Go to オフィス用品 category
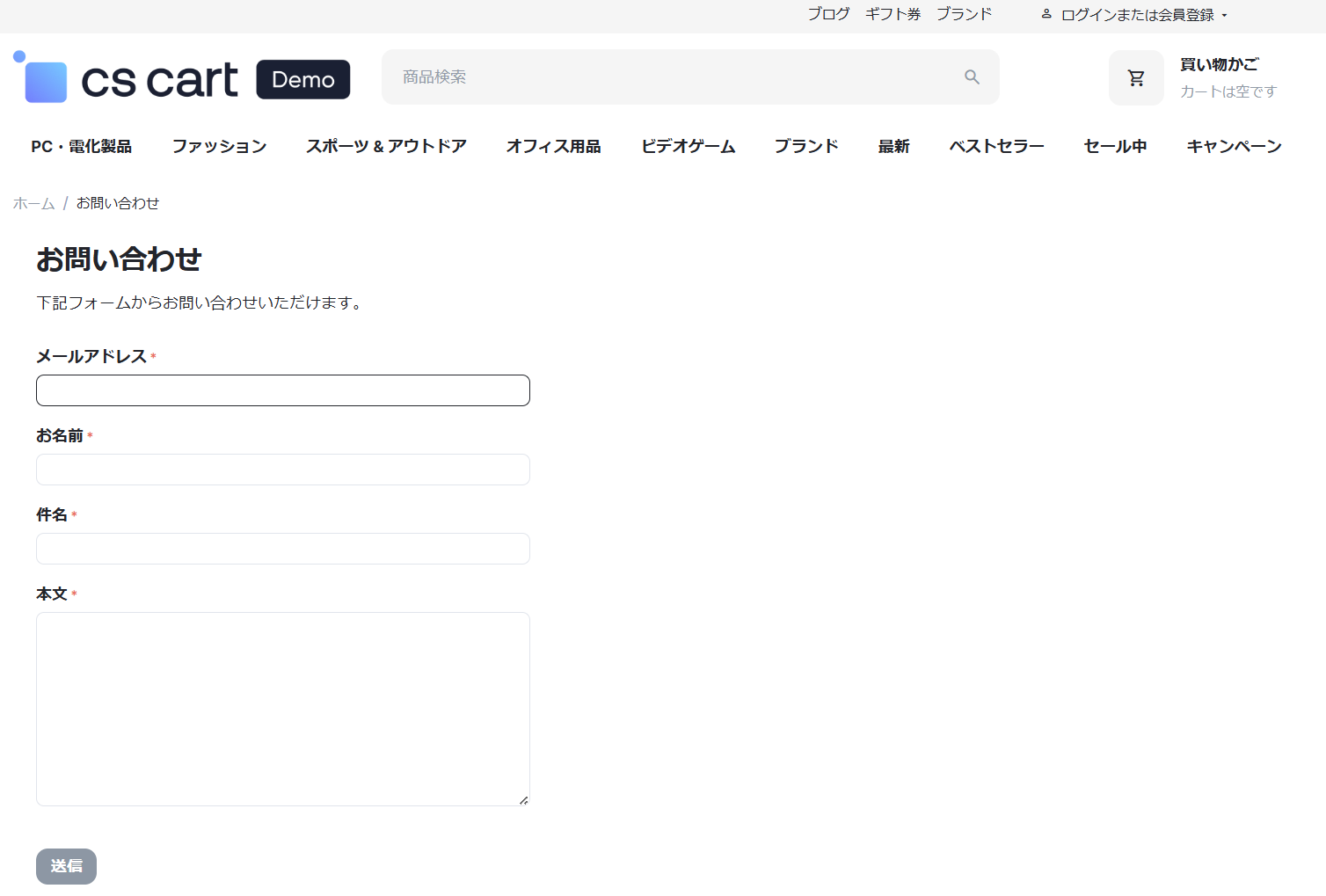The height and width of the screenshot is (896, 1326). tap(553, 146)
